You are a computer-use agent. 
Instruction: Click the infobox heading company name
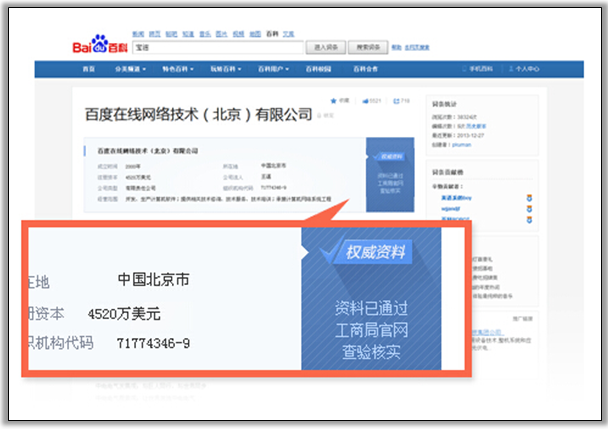(147, 151)
